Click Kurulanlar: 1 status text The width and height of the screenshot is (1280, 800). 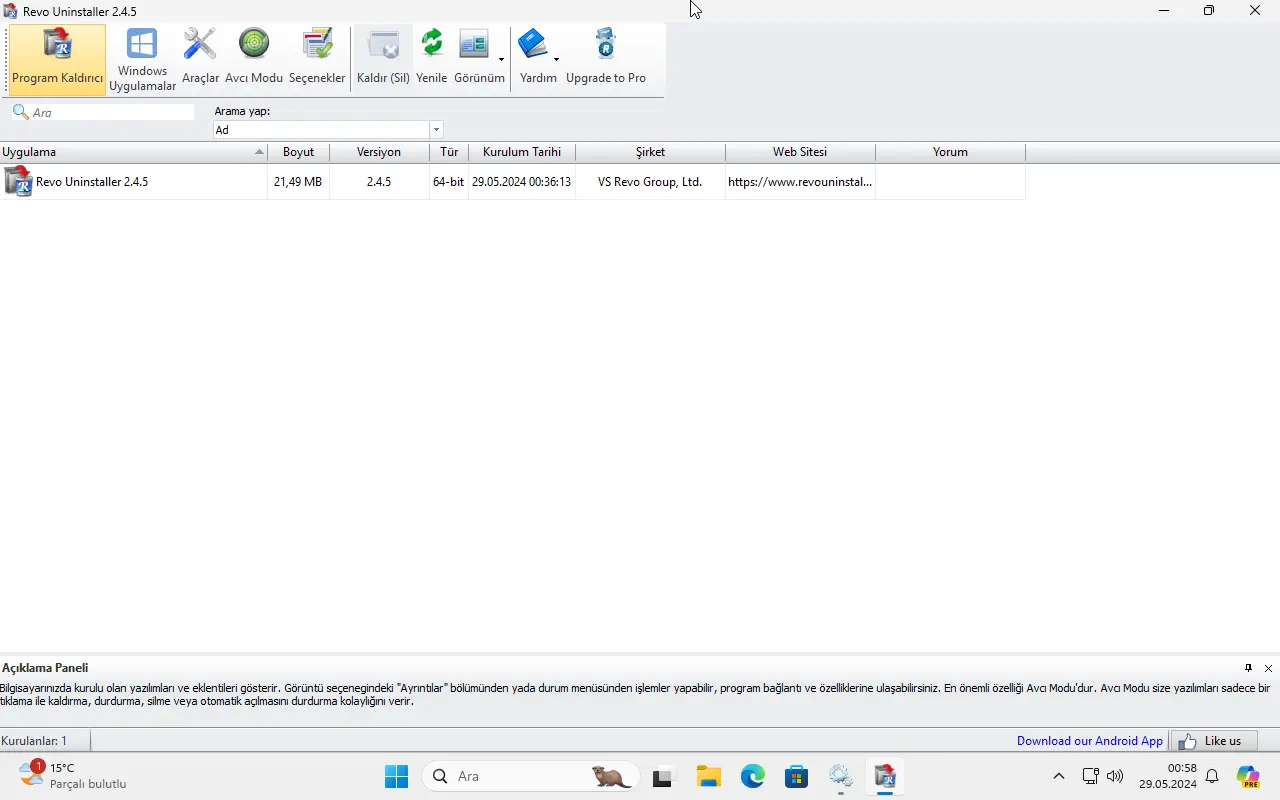(34, 741)
